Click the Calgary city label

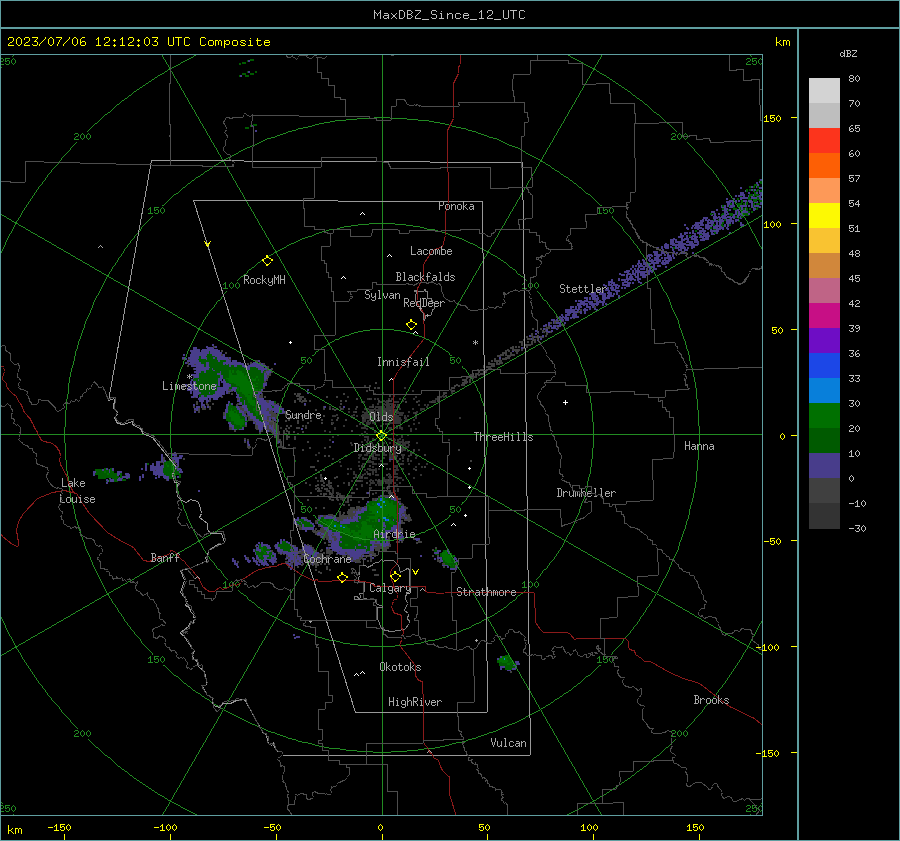[390, 588]
